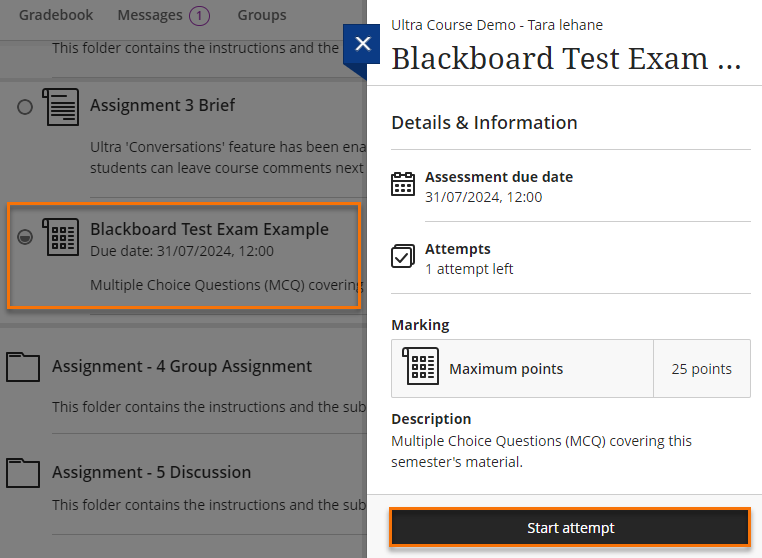
Task: Click the Assignment - 5 Discussion folder icon
Action: point(22,472)
